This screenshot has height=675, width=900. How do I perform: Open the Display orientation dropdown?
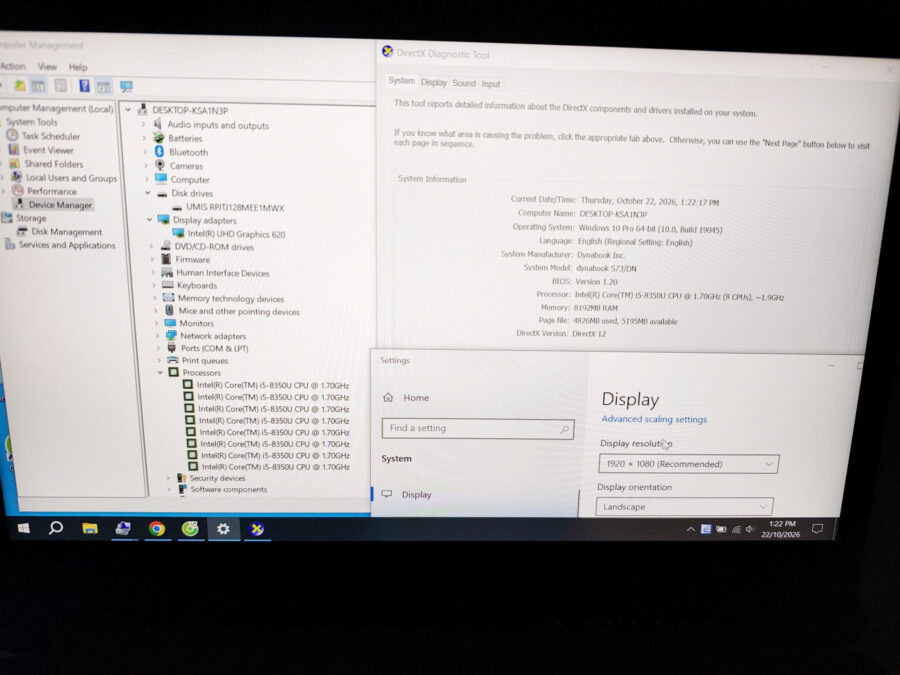point(684,507)
